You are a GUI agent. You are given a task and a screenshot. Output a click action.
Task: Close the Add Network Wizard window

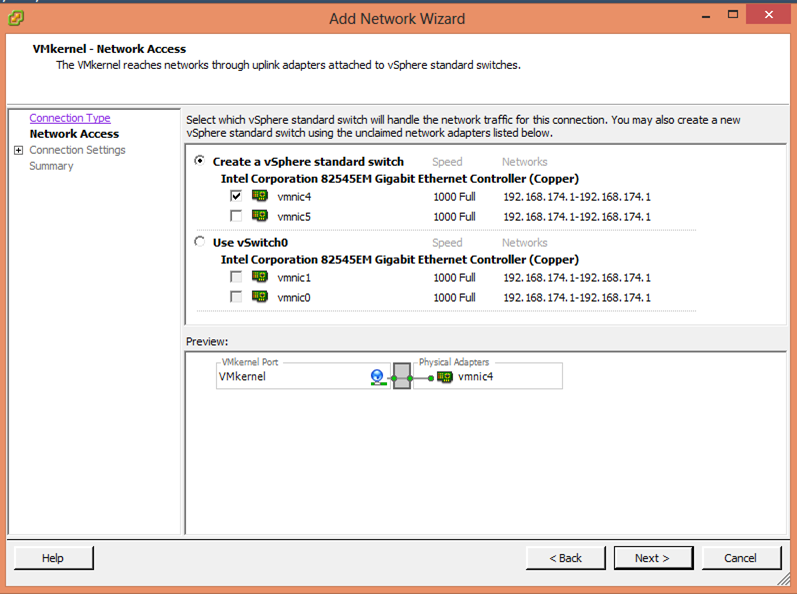[x=769, y=15]
